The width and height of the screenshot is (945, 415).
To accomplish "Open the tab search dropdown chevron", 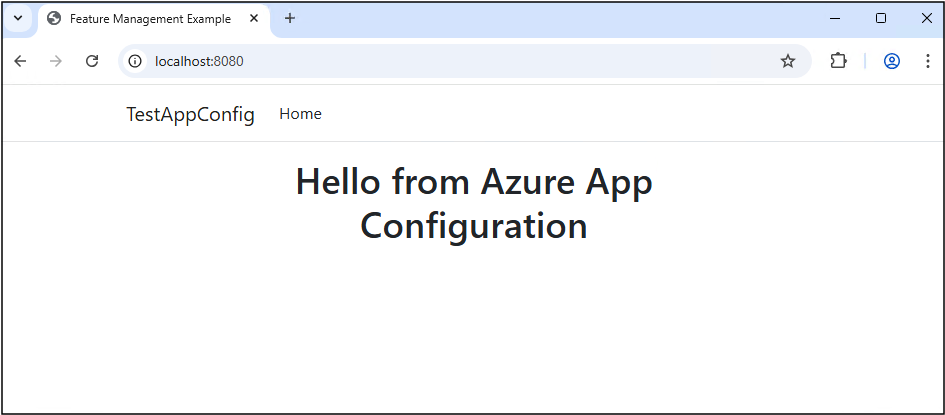I will pyautogui.click(x=17, y=18).
